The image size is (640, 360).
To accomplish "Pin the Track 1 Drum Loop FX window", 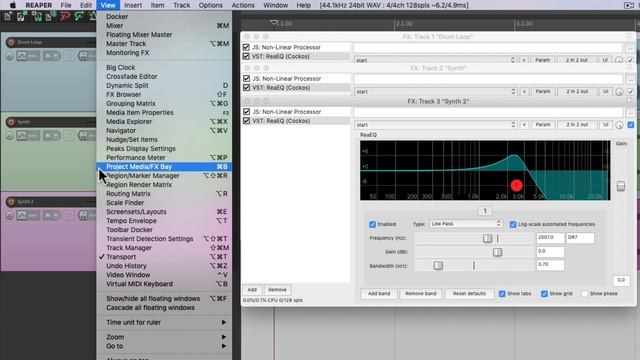I will (629, 37).
